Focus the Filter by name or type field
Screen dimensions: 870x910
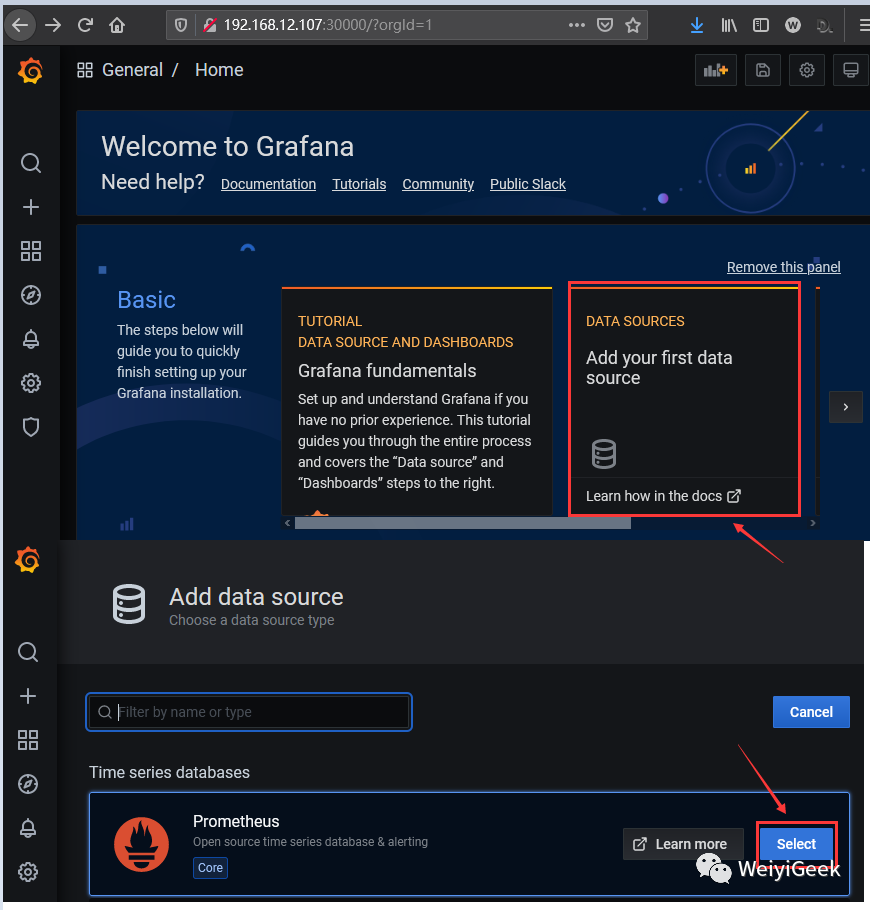tap(249, 712)
